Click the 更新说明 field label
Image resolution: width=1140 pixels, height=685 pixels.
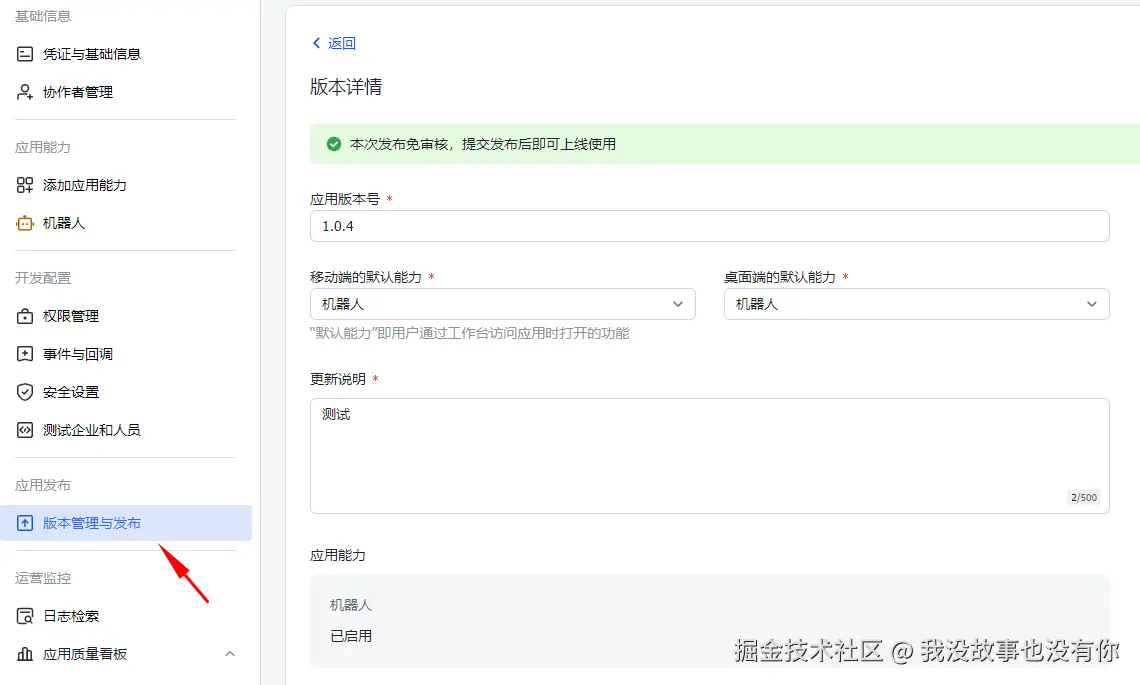[338, 379]
